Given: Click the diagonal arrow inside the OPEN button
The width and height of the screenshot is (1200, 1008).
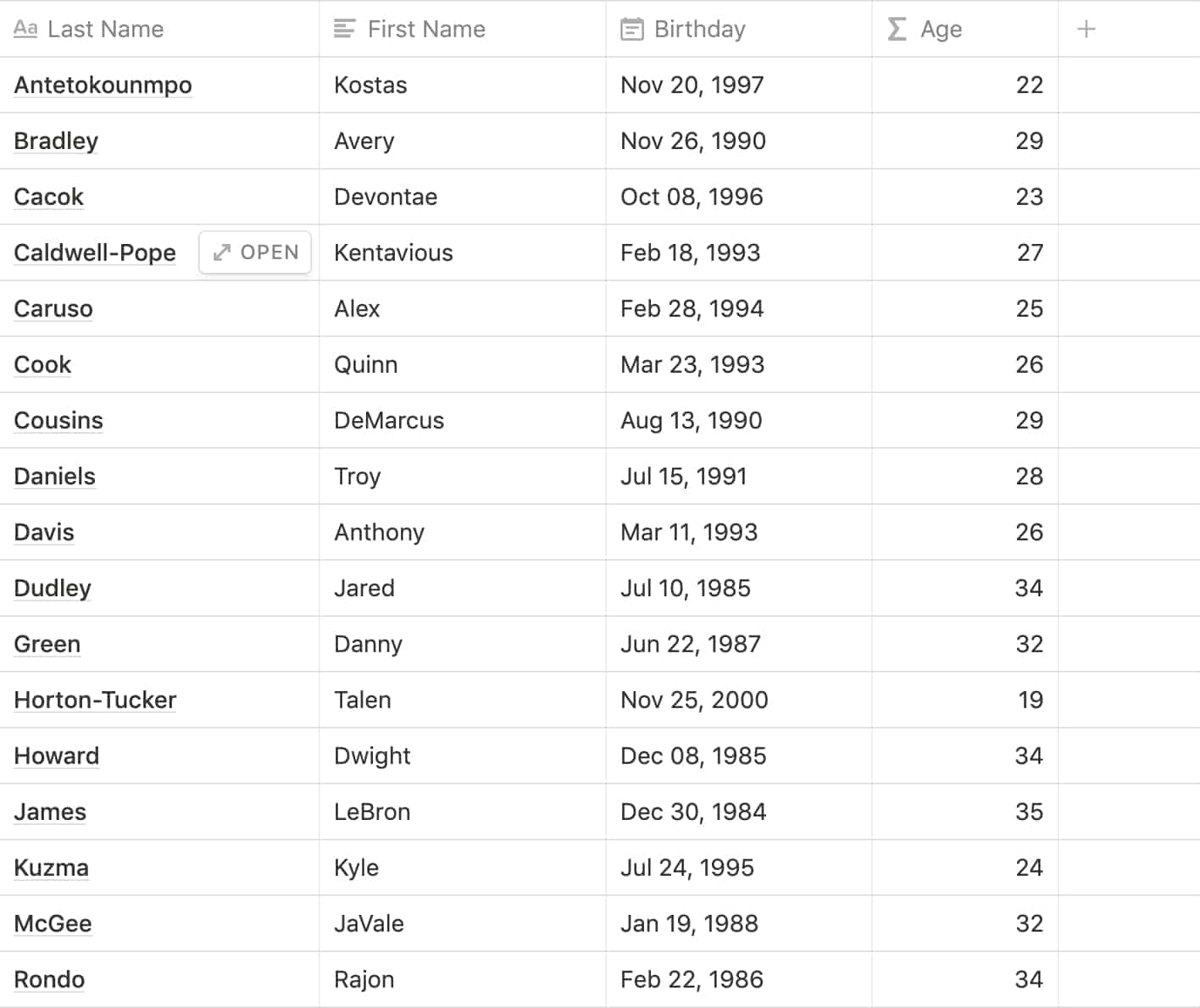Looking at the screenshot, I should point(222,252).
